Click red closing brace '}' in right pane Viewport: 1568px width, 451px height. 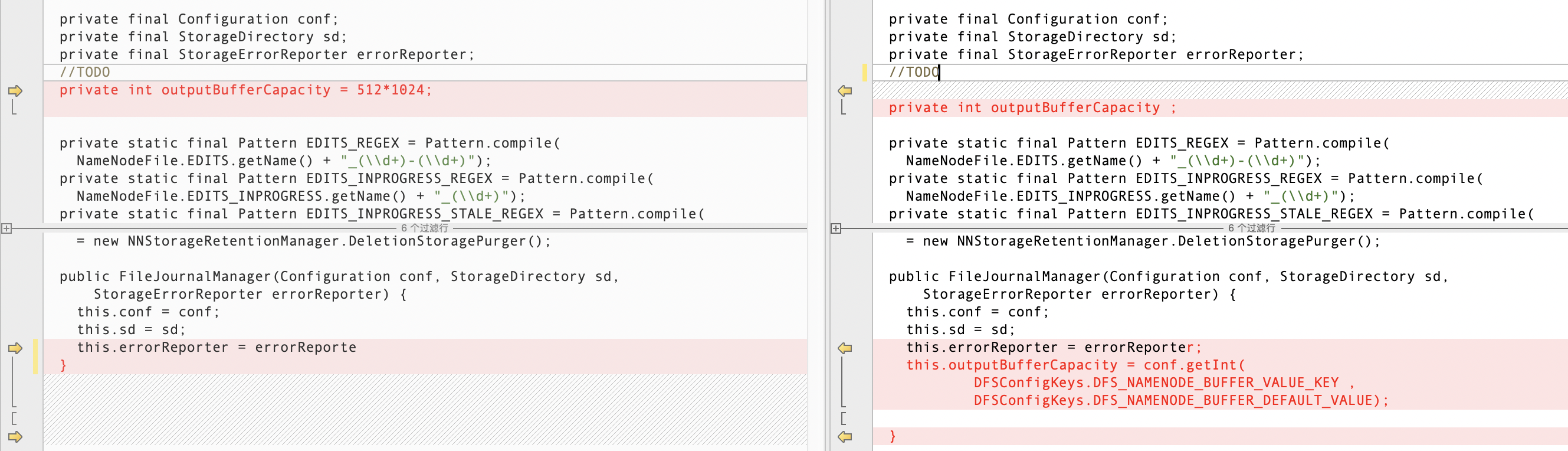[893, 436]
